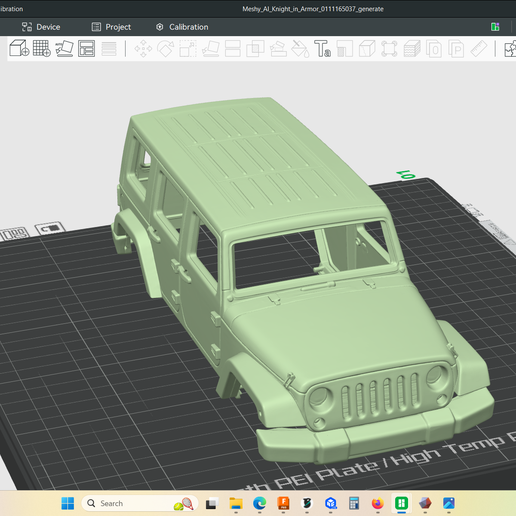The width and height of the screenshot is (516, 516).
Task: Click the toolbar icon showing a P
Action: click(x=456, y=49)
